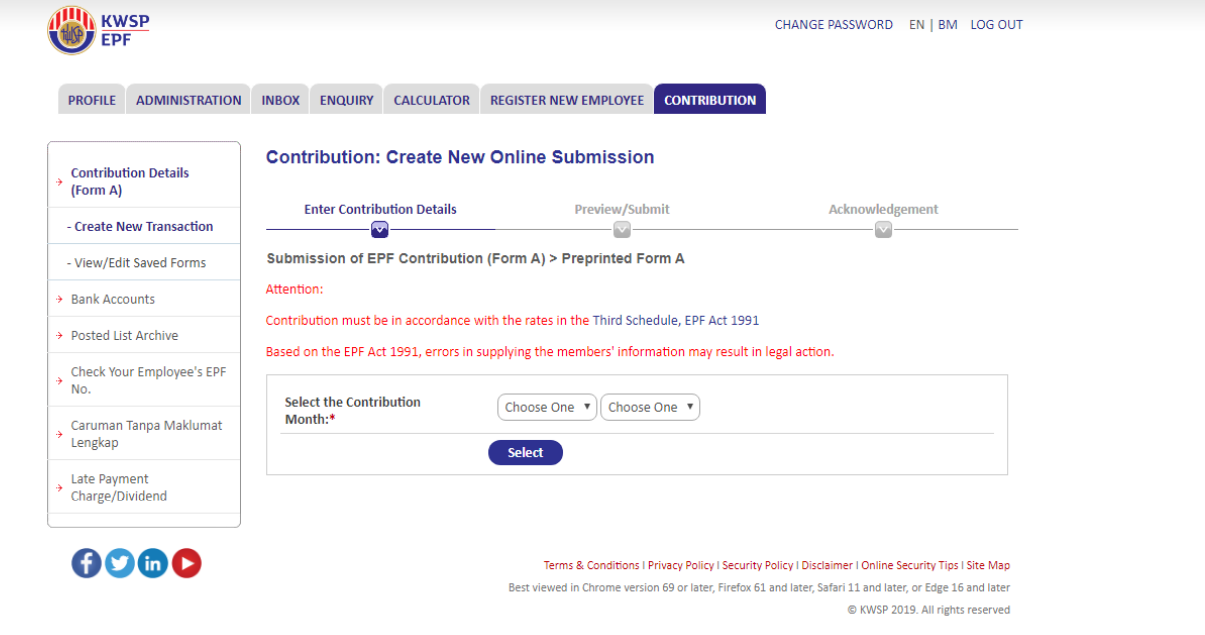Switch to the ENQUIRY tab
1205x635 pixels.
[x=345, y=99]
